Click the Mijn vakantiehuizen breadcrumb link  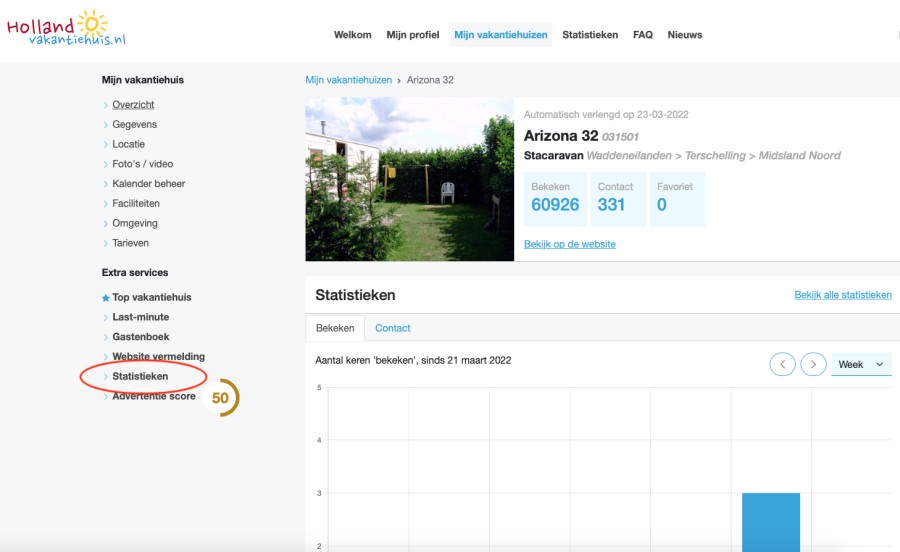pyautogui.click(x=348, y=80)
